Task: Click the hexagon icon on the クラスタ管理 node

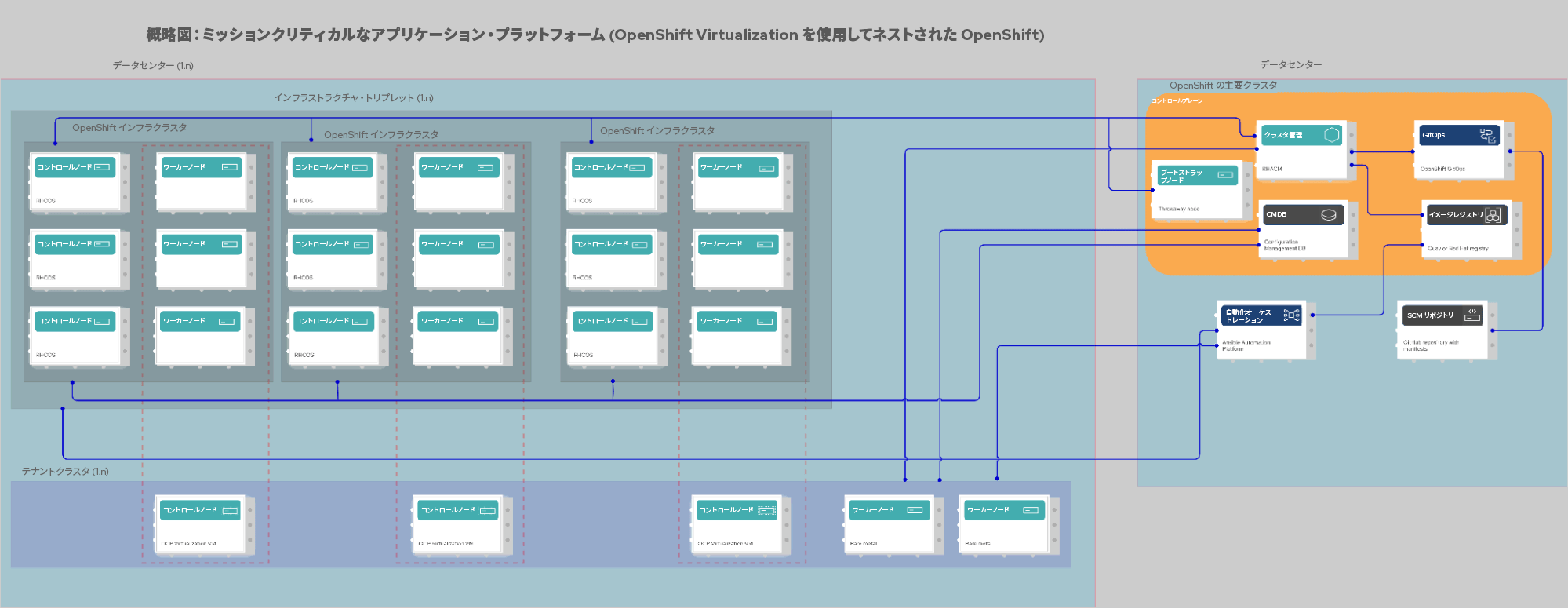Action: pyautogui.click(x=1331, y=135)
